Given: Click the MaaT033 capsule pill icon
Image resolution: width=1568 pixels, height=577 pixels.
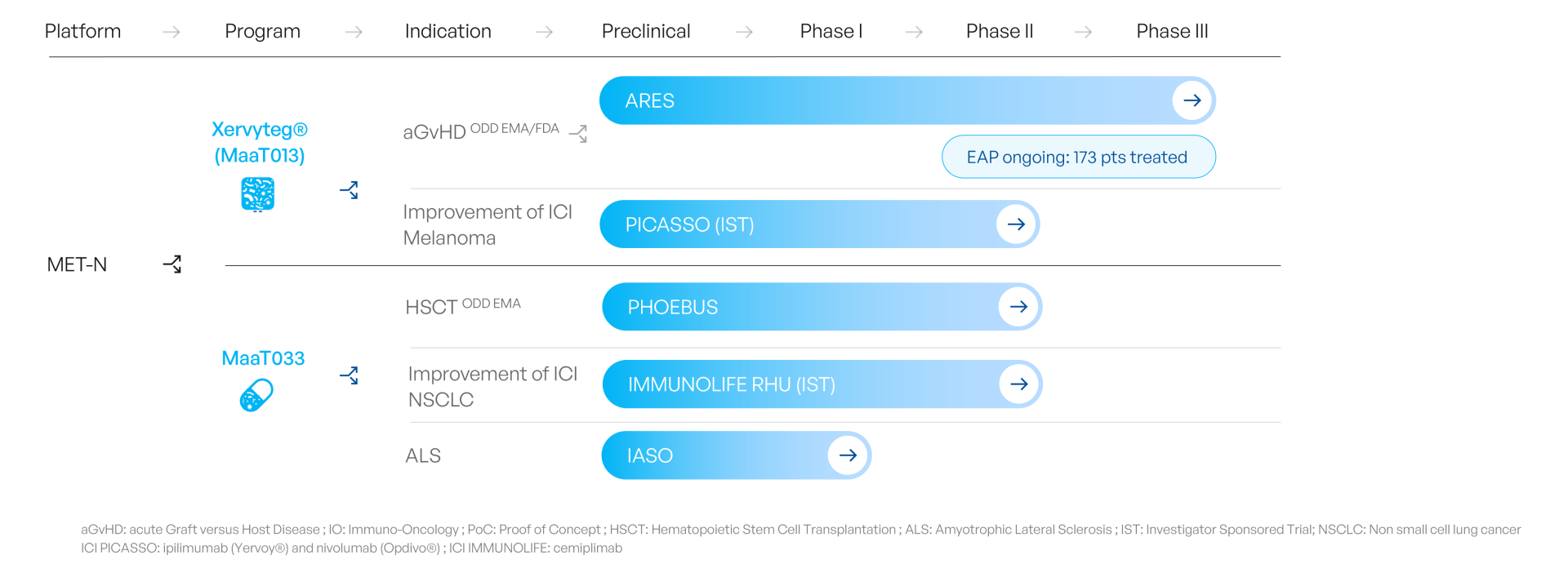Looking at the screenshot, I should 256,396.
